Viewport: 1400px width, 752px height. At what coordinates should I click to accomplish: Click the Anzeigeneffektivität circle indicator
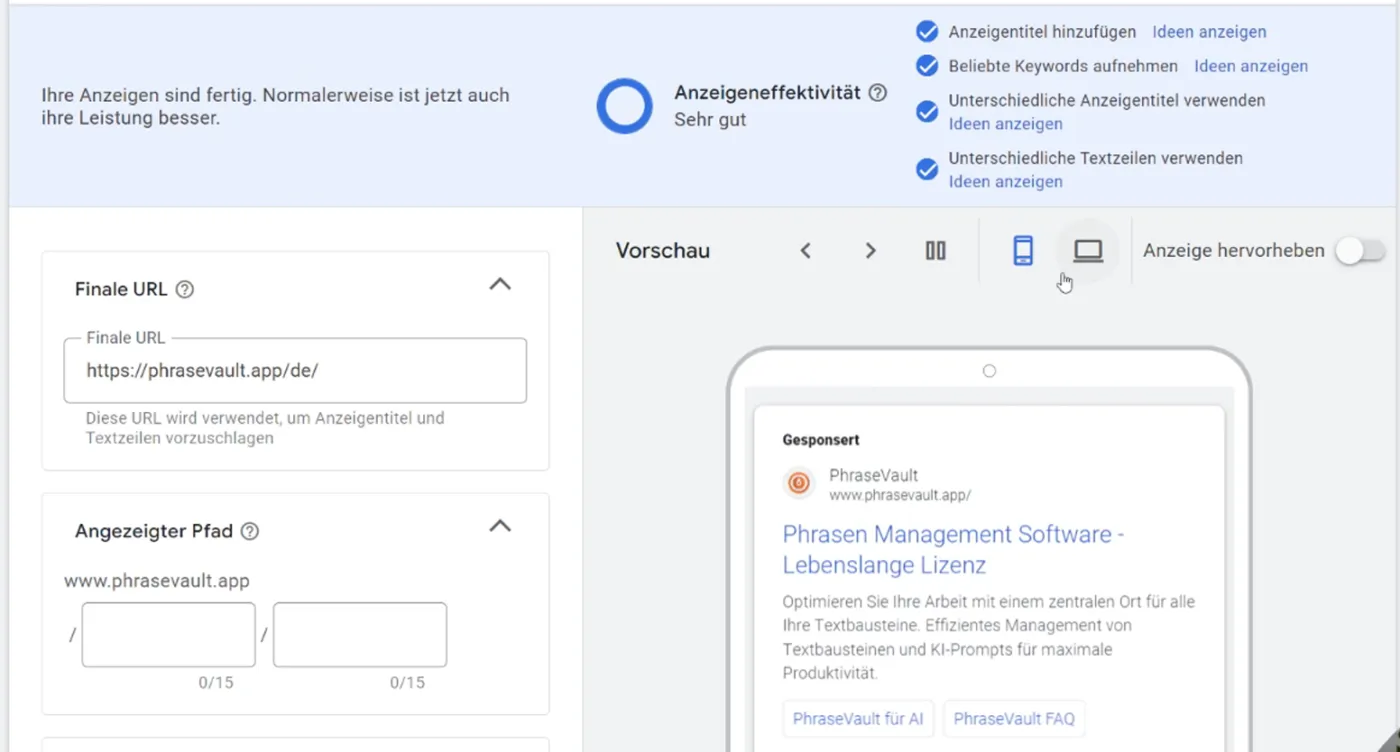coord(624,106)
